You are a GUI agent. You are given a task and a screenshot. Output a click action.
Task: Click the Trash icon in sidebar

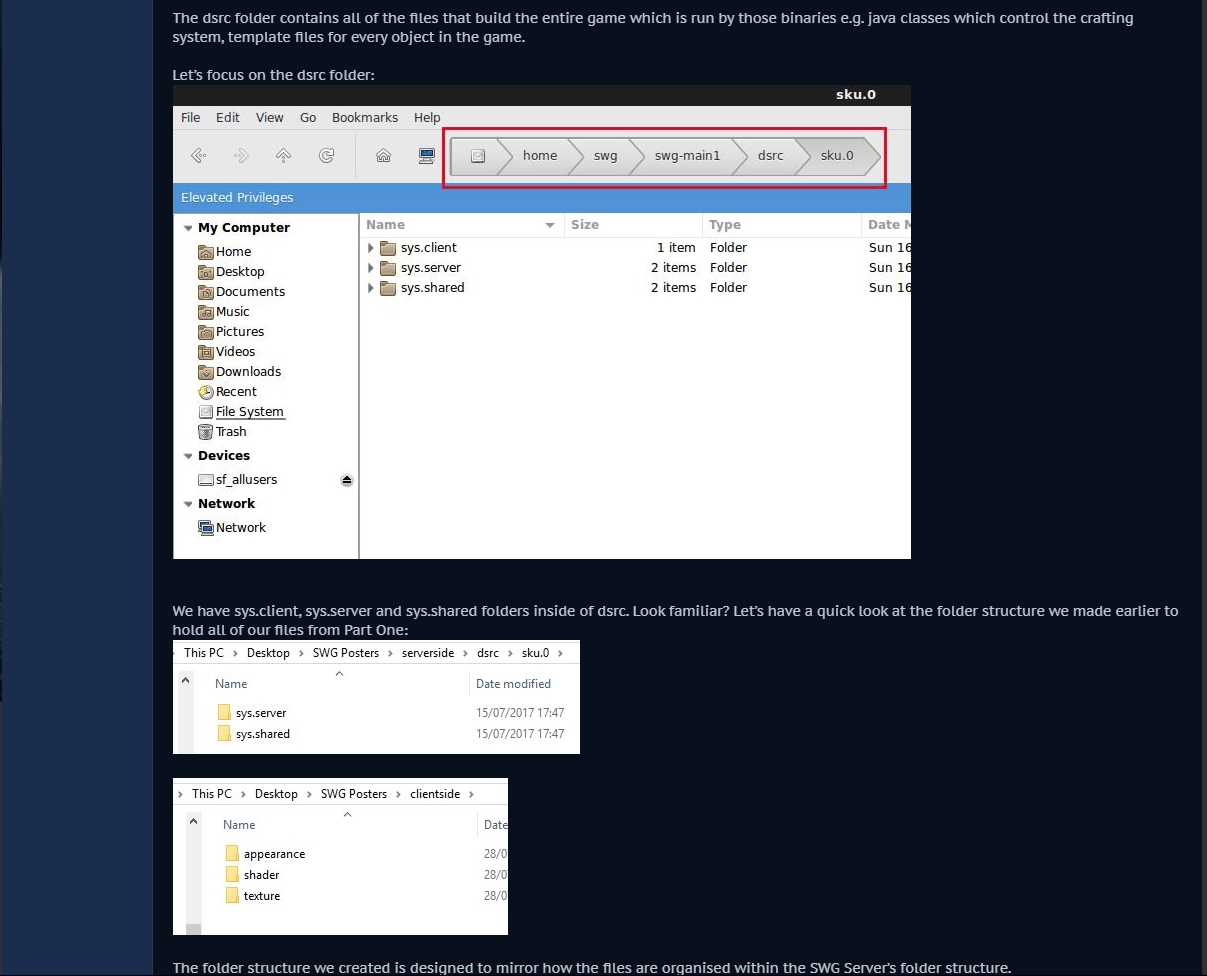206,432
